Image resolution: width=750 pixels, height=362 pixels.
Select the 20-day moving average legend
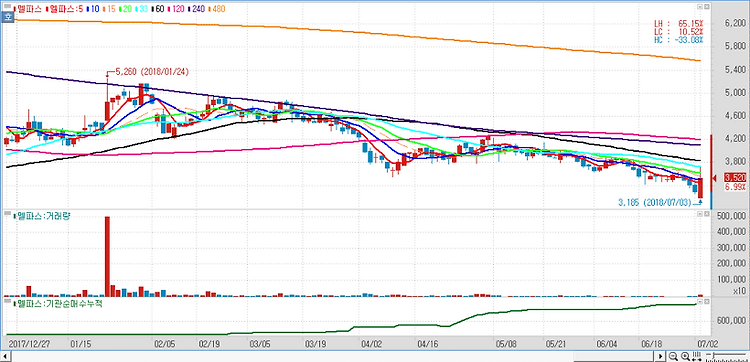(125, 9)
